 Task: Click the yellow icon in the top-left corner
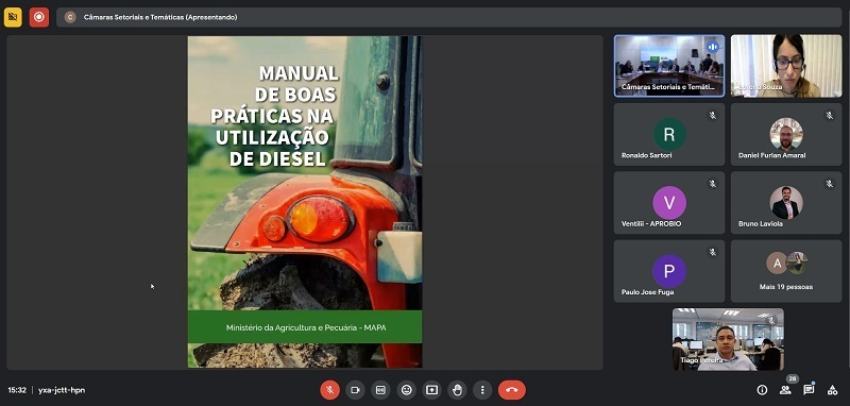coord(12,17)
